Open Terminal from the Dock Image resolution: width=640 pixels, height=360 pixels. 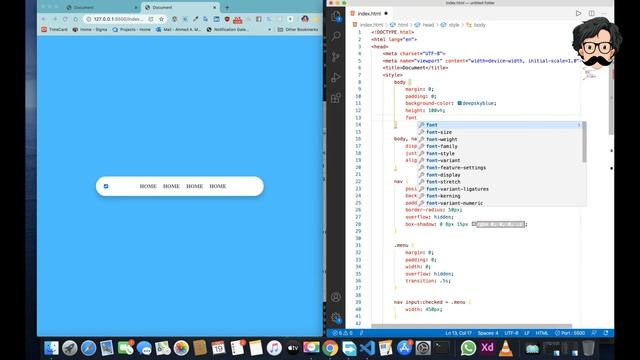[442, 348]
